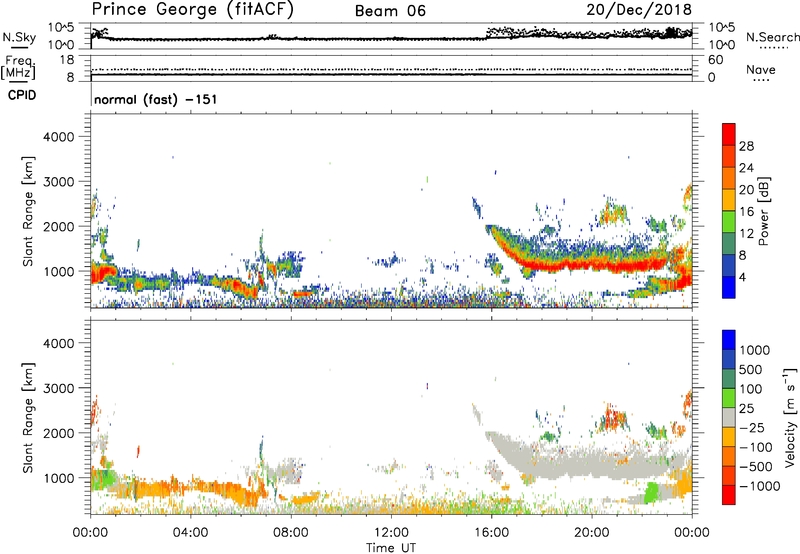The image size is (800, 554).
Task: Click the 24 dB power colorbar label
Action: pyautogui.click(x=746, y=168)
